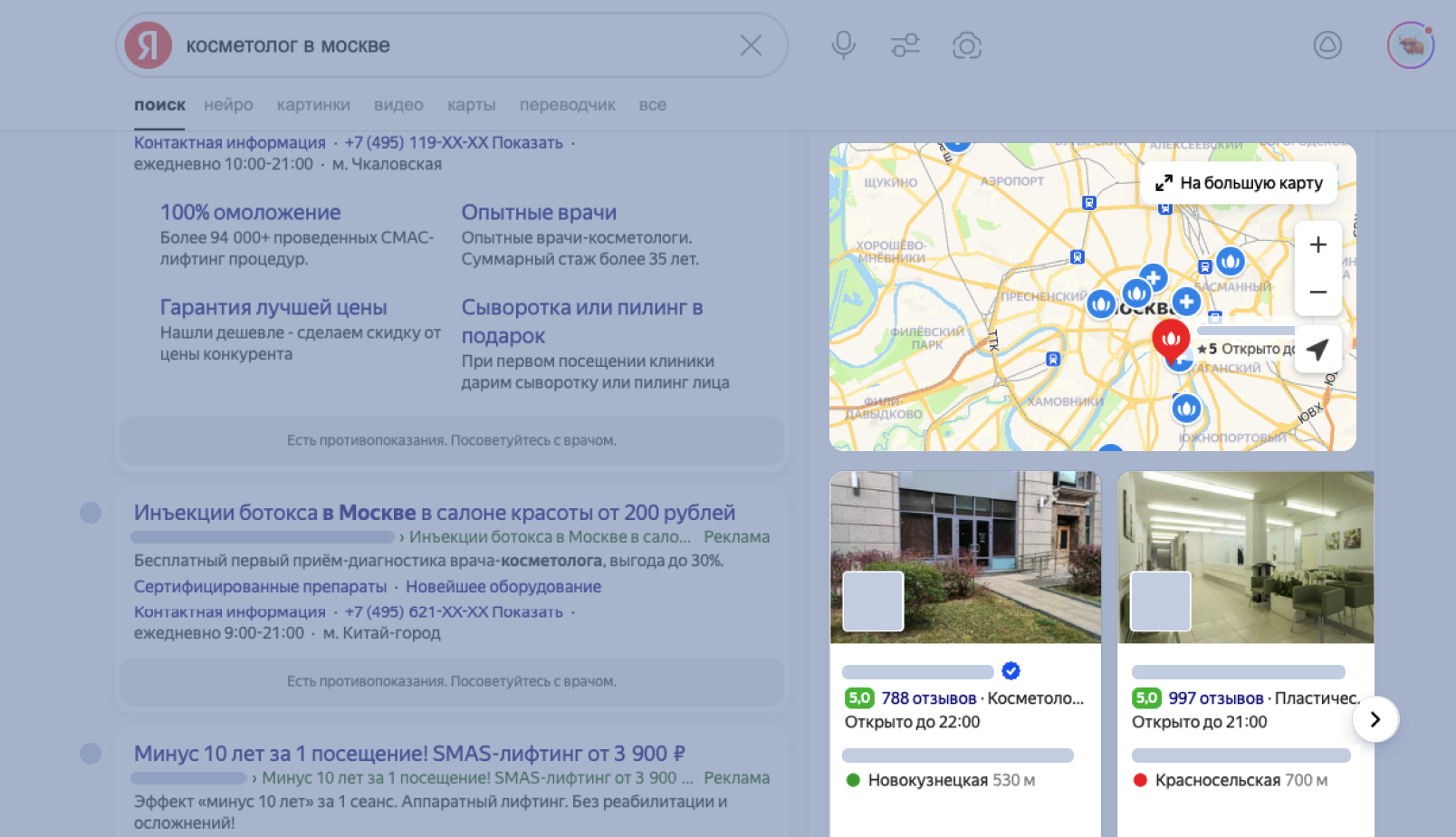Click blue pin near Хамовники bottom

coord(1186,409)
